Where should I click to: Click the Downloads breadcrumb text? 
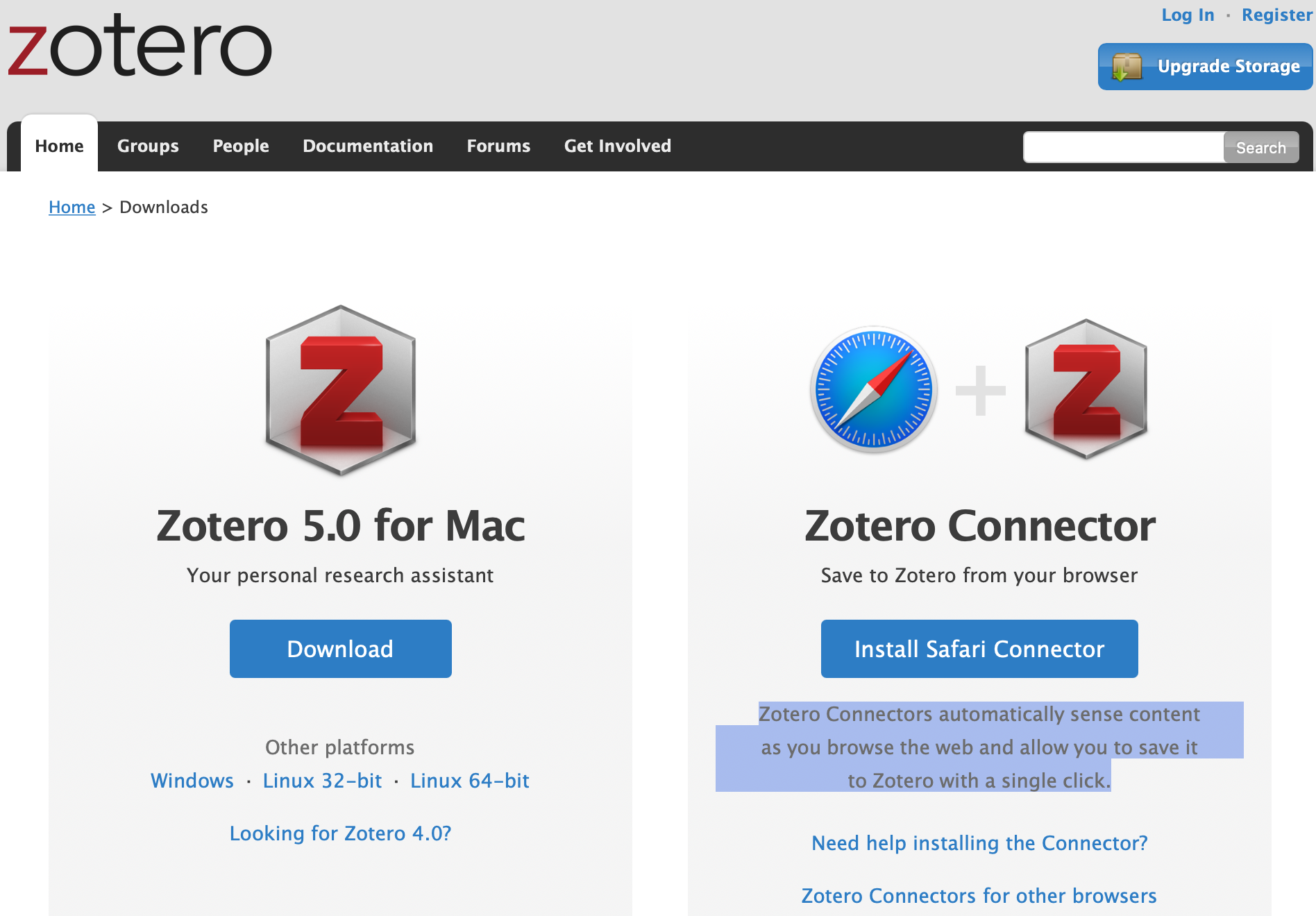pyautogui.click(x=164, y=207)
